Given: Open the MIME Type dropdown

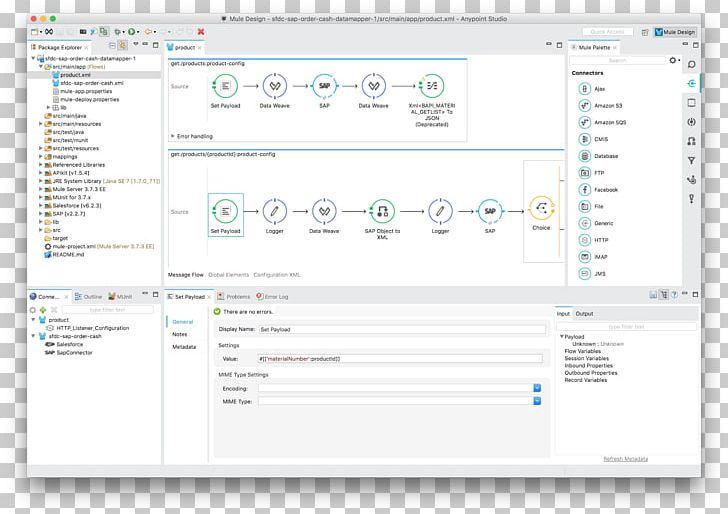Looking at the screenshot, I should [537, 401].
